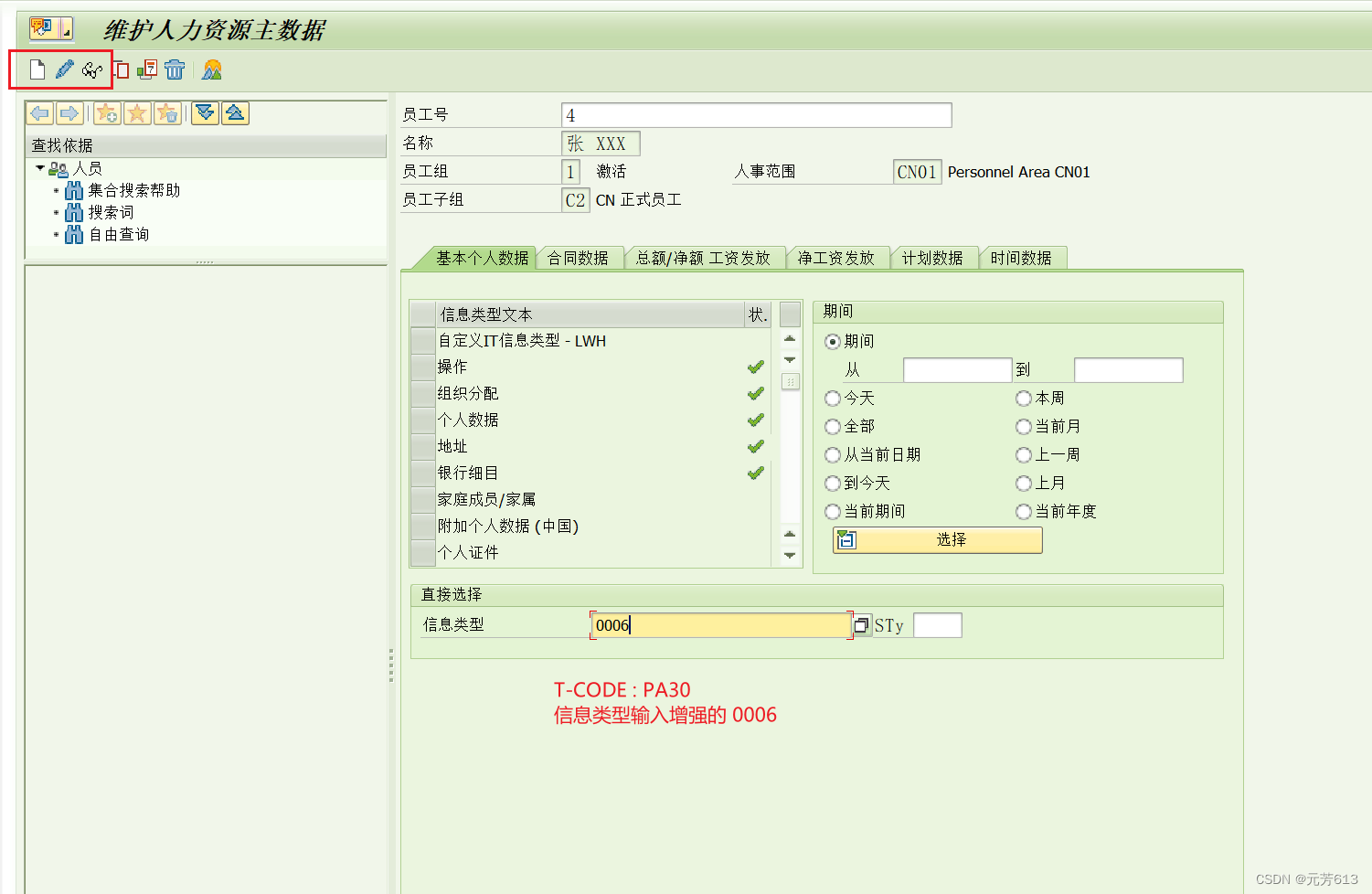This screenshot has width=1372, height=894.
Task: Click the binoculars icon for 搜索词
Action: (74, 212)
